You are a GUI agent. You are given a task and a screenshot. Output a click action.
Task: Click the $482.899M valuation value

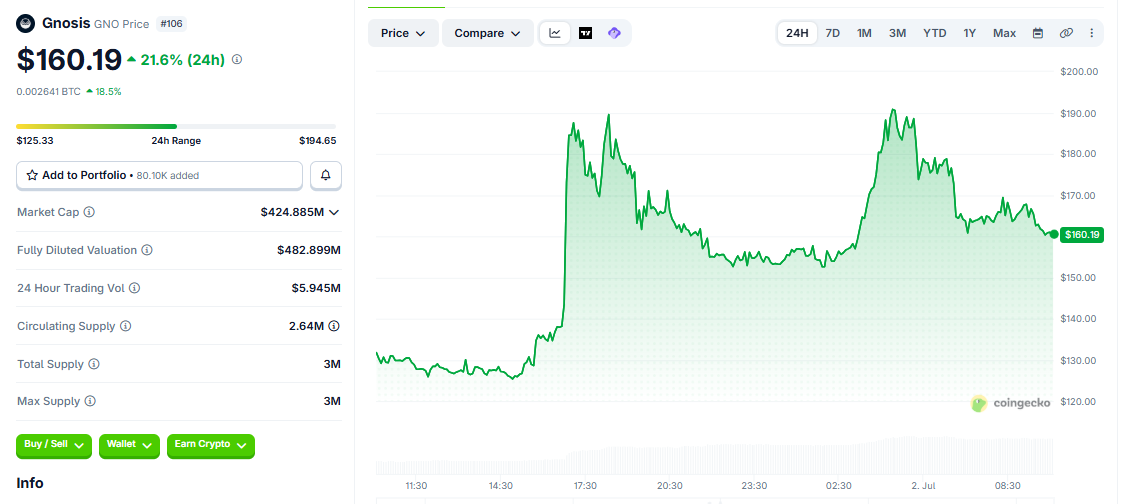pos(309,250)
